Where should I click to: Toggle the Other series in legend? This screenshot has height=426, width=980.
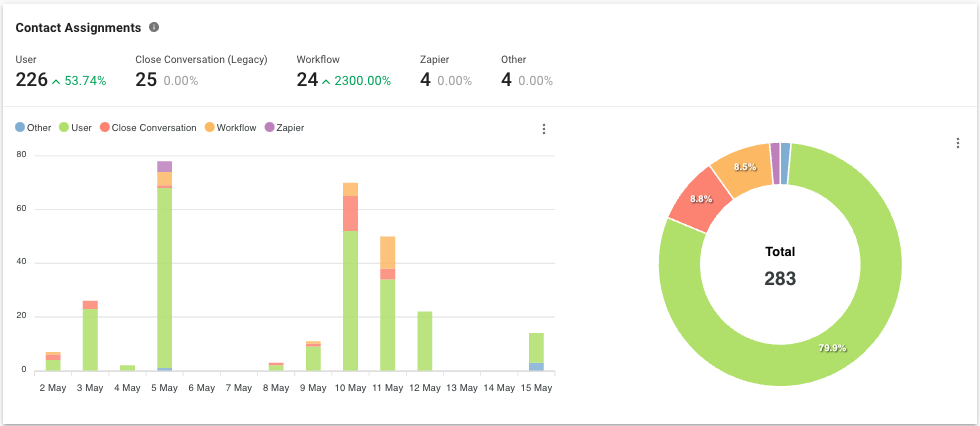(x=33, y=128)
